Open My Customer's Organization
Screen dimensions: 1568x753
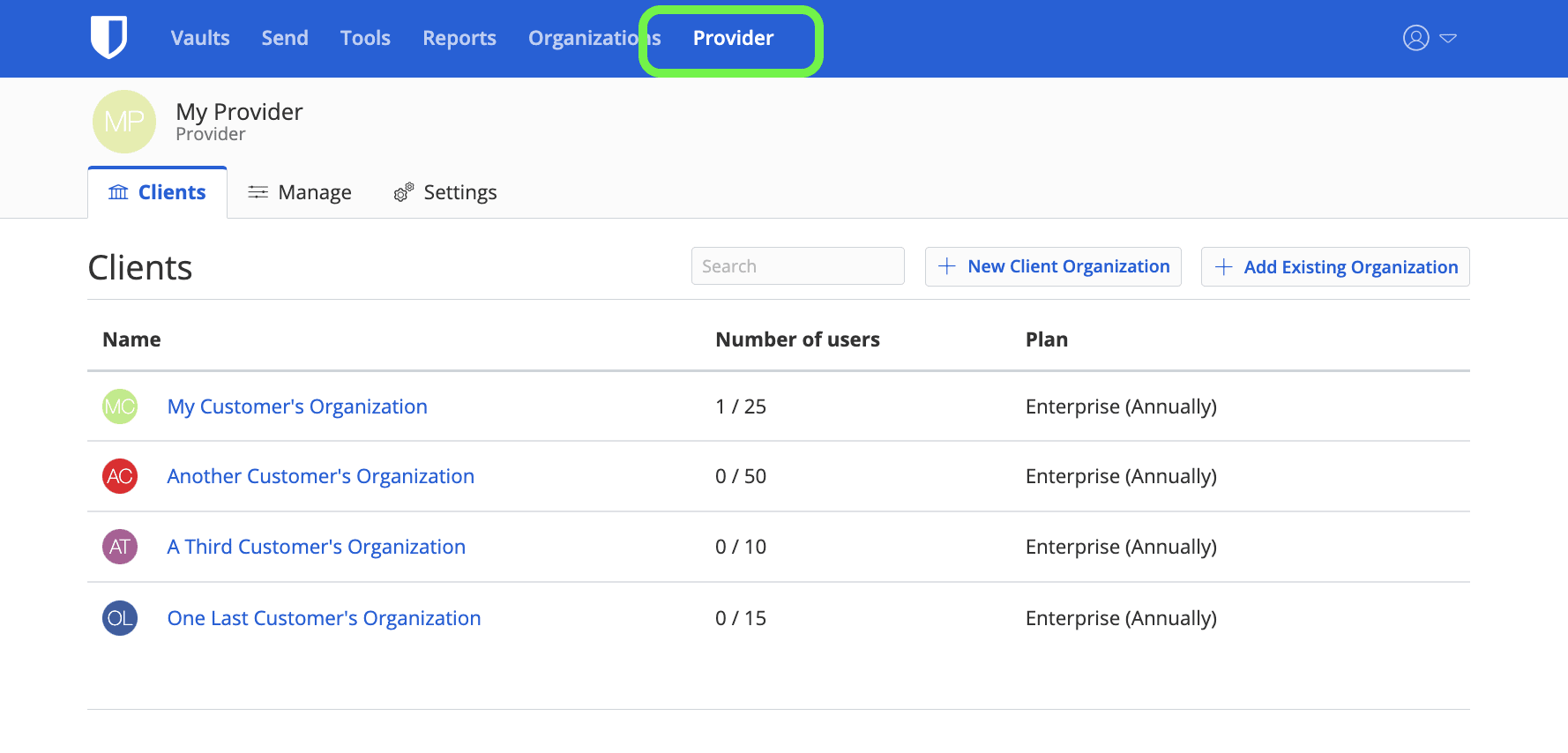[297, 406]
